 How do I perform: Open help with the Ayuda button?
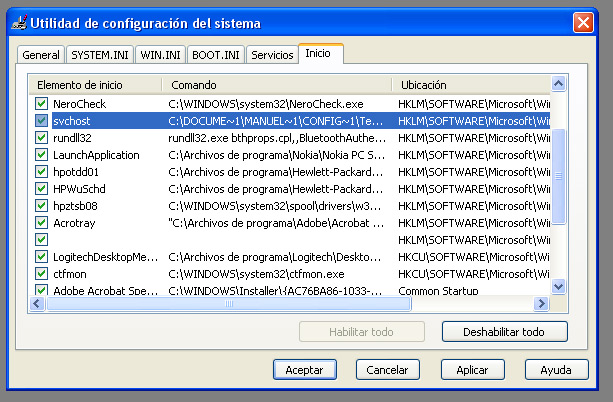[x=556, y=370]
